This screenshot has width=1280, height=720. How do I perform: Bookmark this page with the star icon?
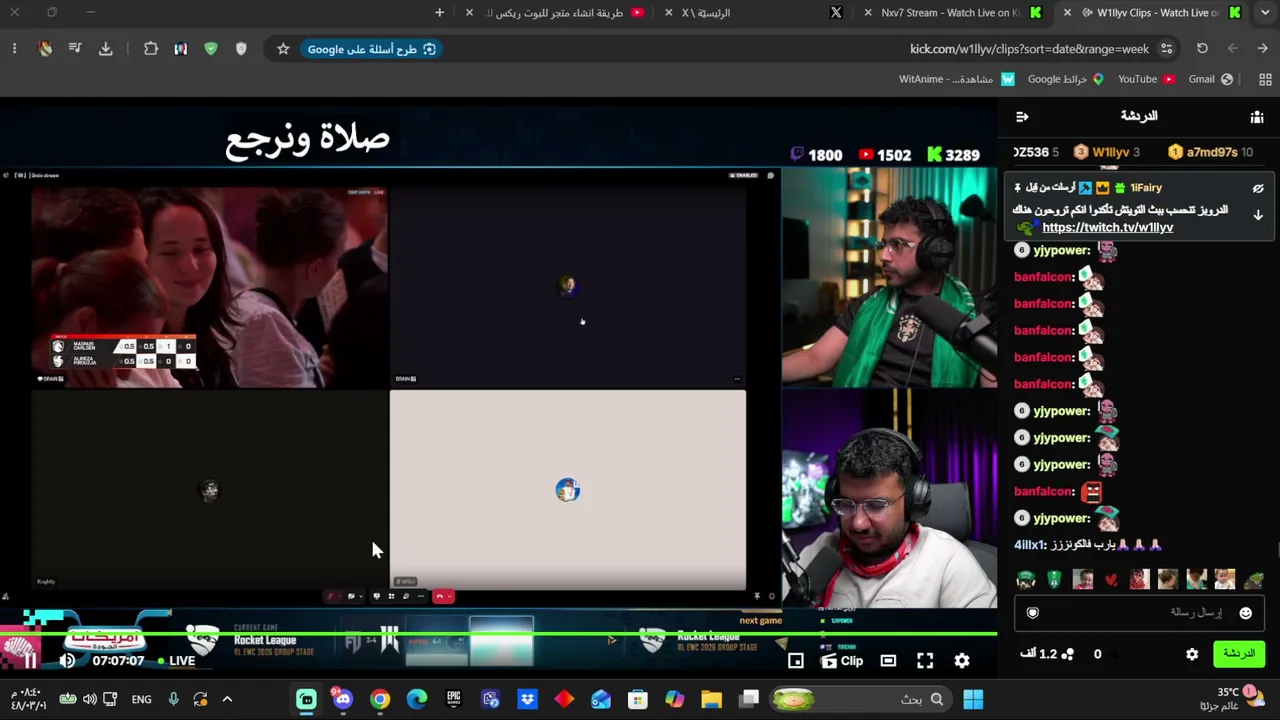coord(283,49)
